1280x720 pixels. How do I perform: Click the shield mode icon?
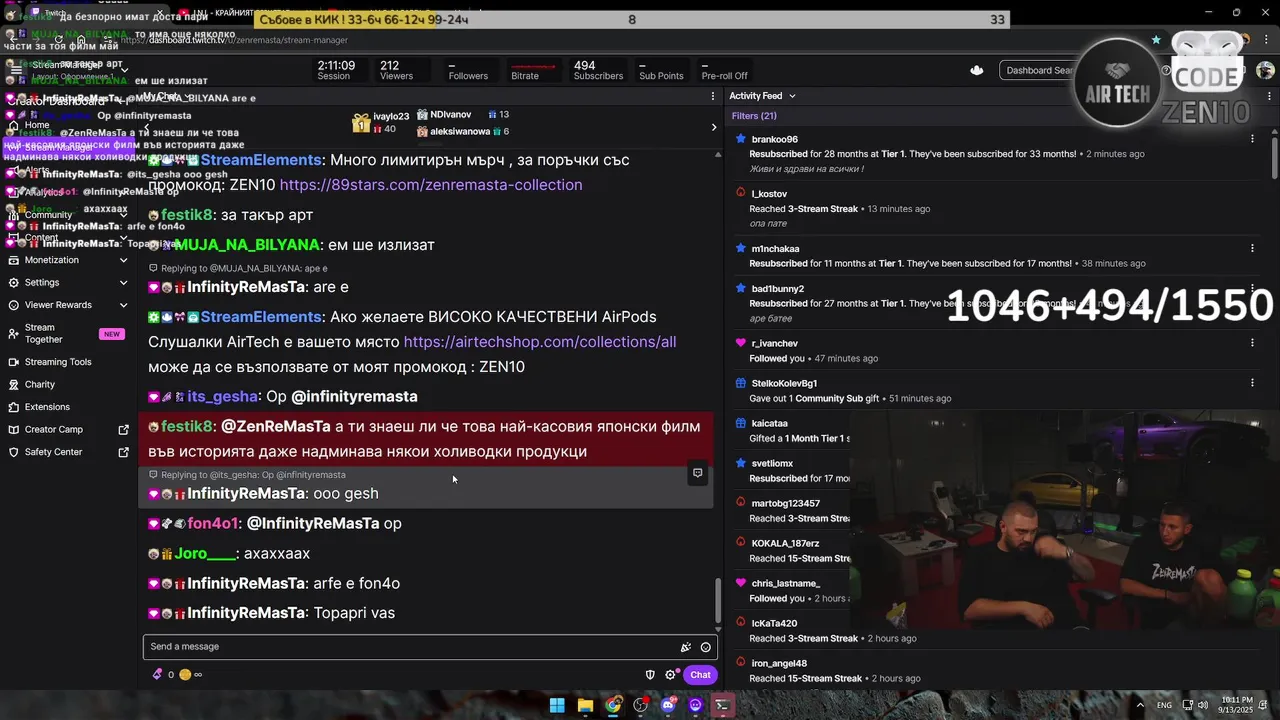(650, 675)
